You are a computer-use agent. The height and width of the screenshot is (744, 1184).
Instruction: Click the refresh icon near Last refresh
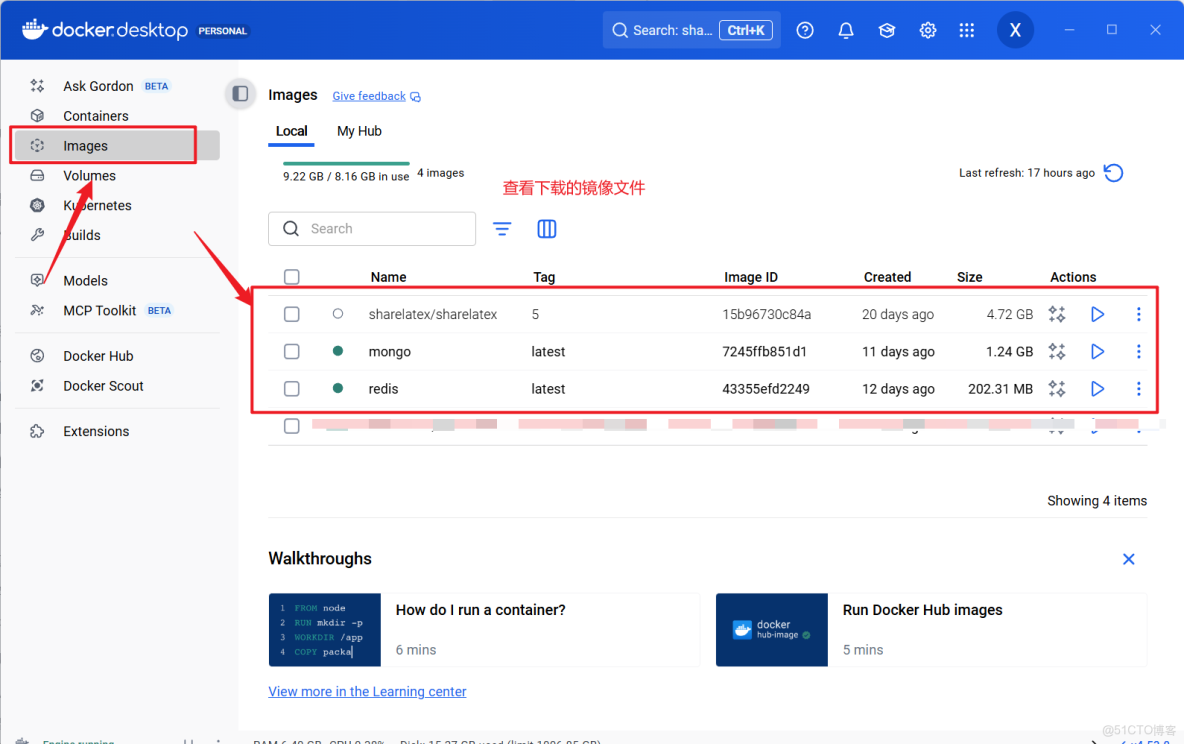coord(1113,172)
